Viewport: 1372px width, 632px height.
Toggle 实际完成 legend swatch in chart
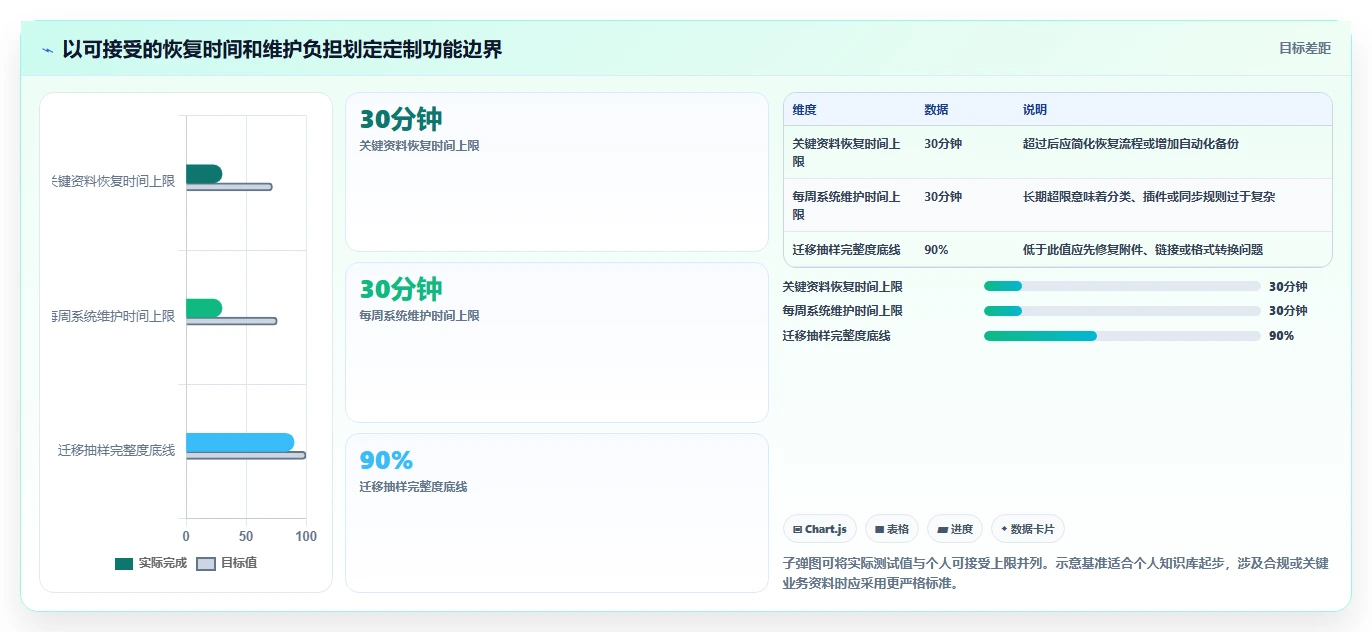[x=124, y=564]
